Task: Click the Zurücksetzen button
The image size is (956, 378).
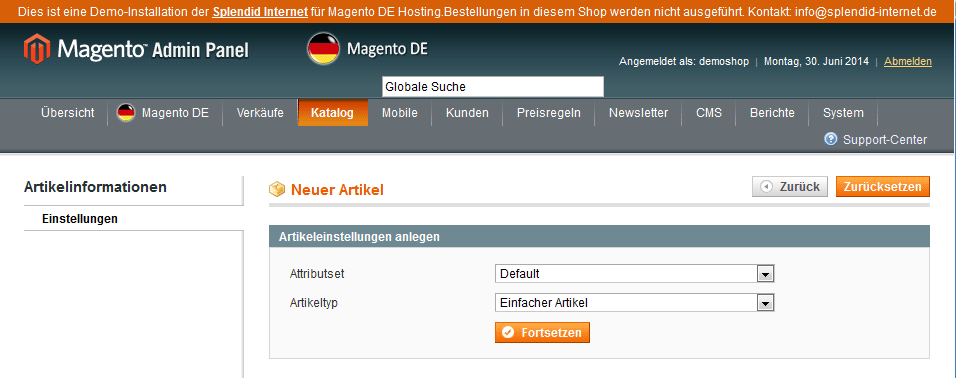Action: [x=883, y=187]
